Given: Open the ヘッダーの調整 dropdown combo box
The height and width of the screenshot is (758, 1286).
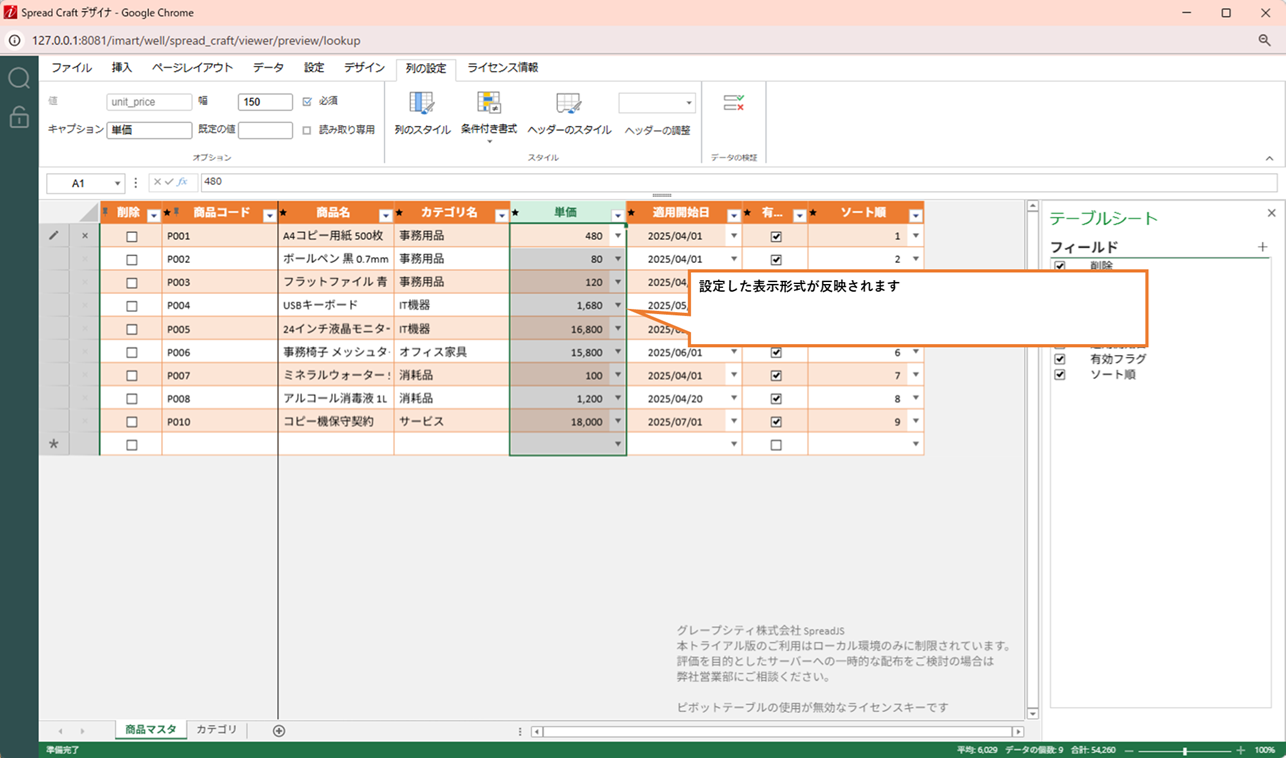Looking at the screenshot, I should tap(657, 103).
